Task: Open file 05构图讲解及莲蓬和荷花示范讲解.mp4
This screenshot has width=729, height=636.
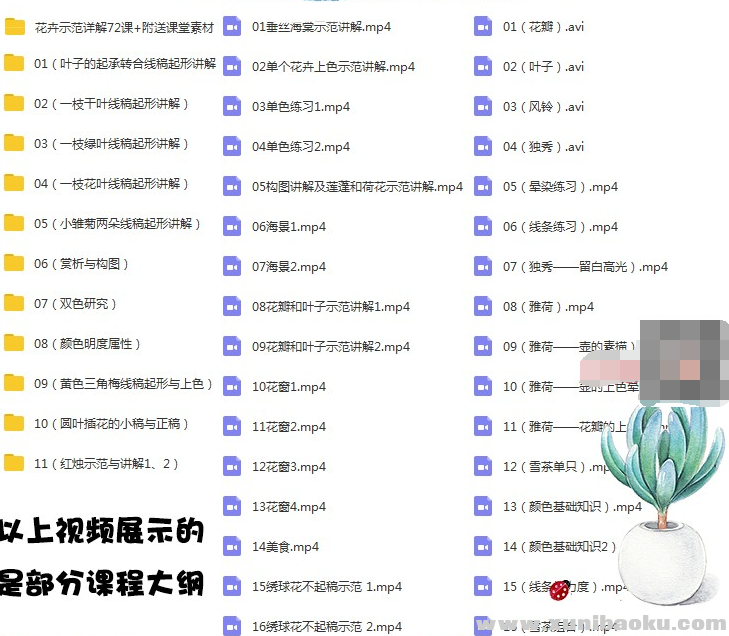Action: (x=357, y=187)
